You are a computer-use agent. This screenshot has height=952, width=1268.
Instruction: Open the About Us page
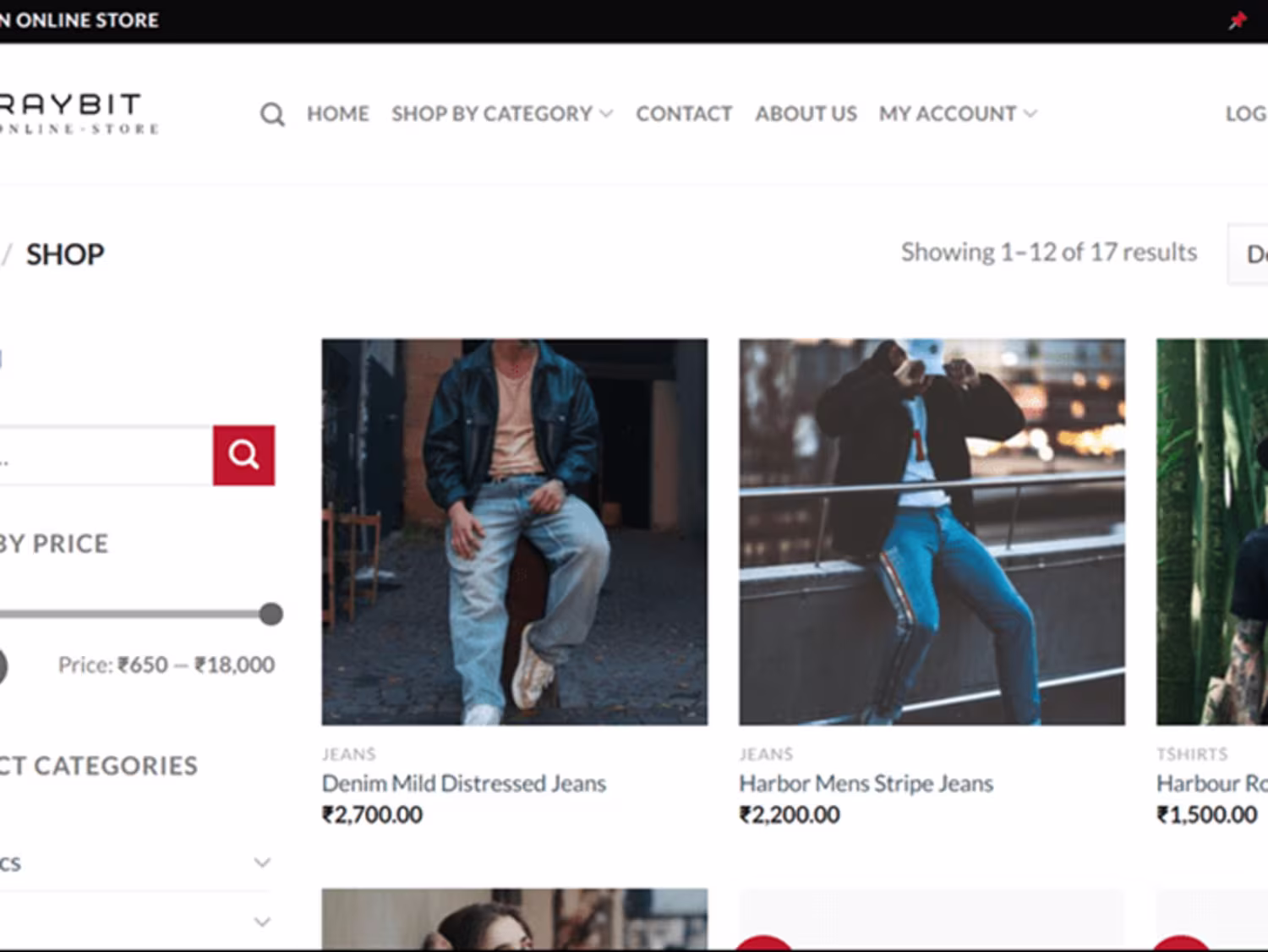tap(806, 113)
